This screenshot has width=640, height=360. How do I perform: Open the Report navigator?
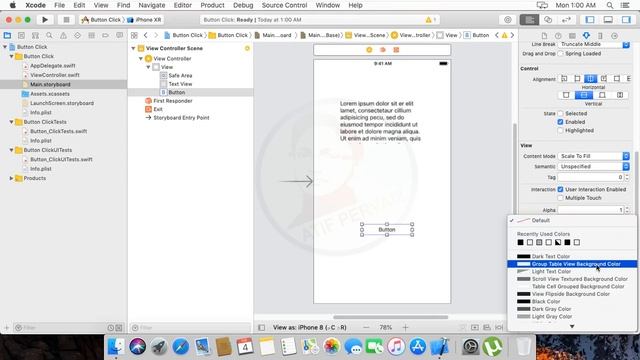(119, 36)
